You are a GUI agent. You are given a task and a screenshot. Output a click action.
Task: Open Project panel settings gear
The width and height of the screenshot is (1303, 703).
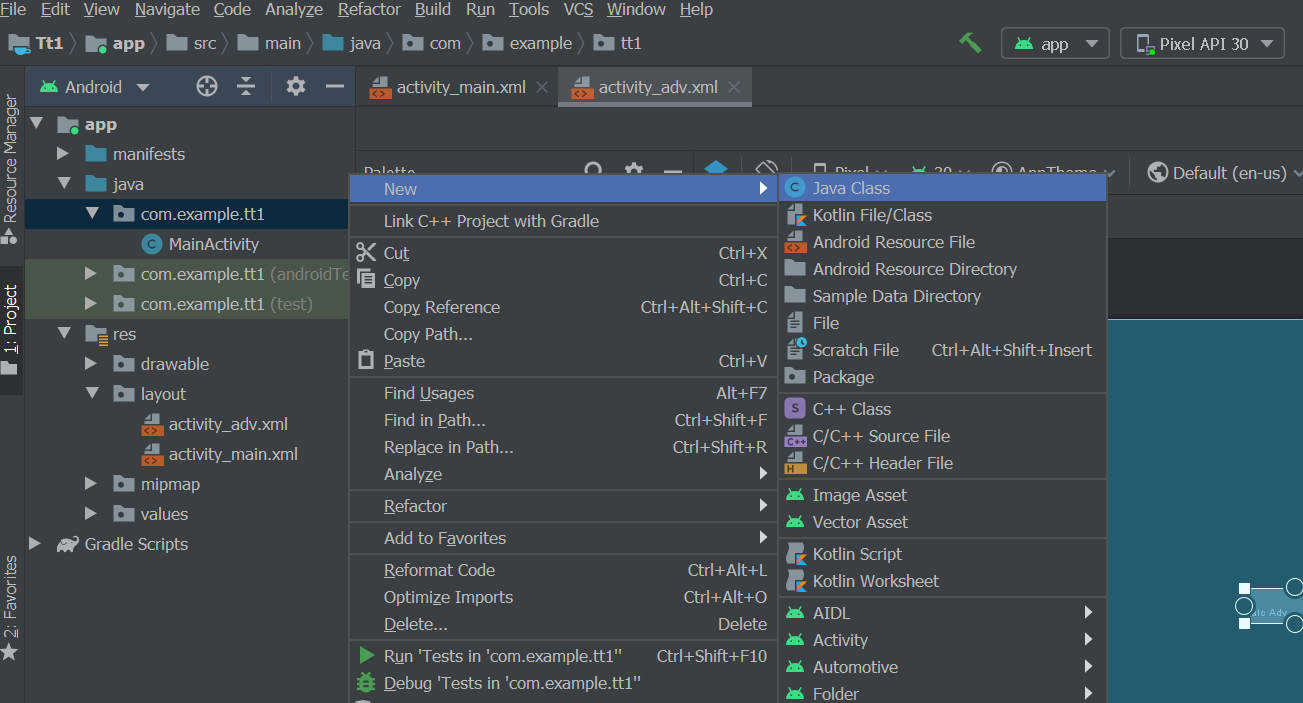pyautogui.click(x=295, y=86)
